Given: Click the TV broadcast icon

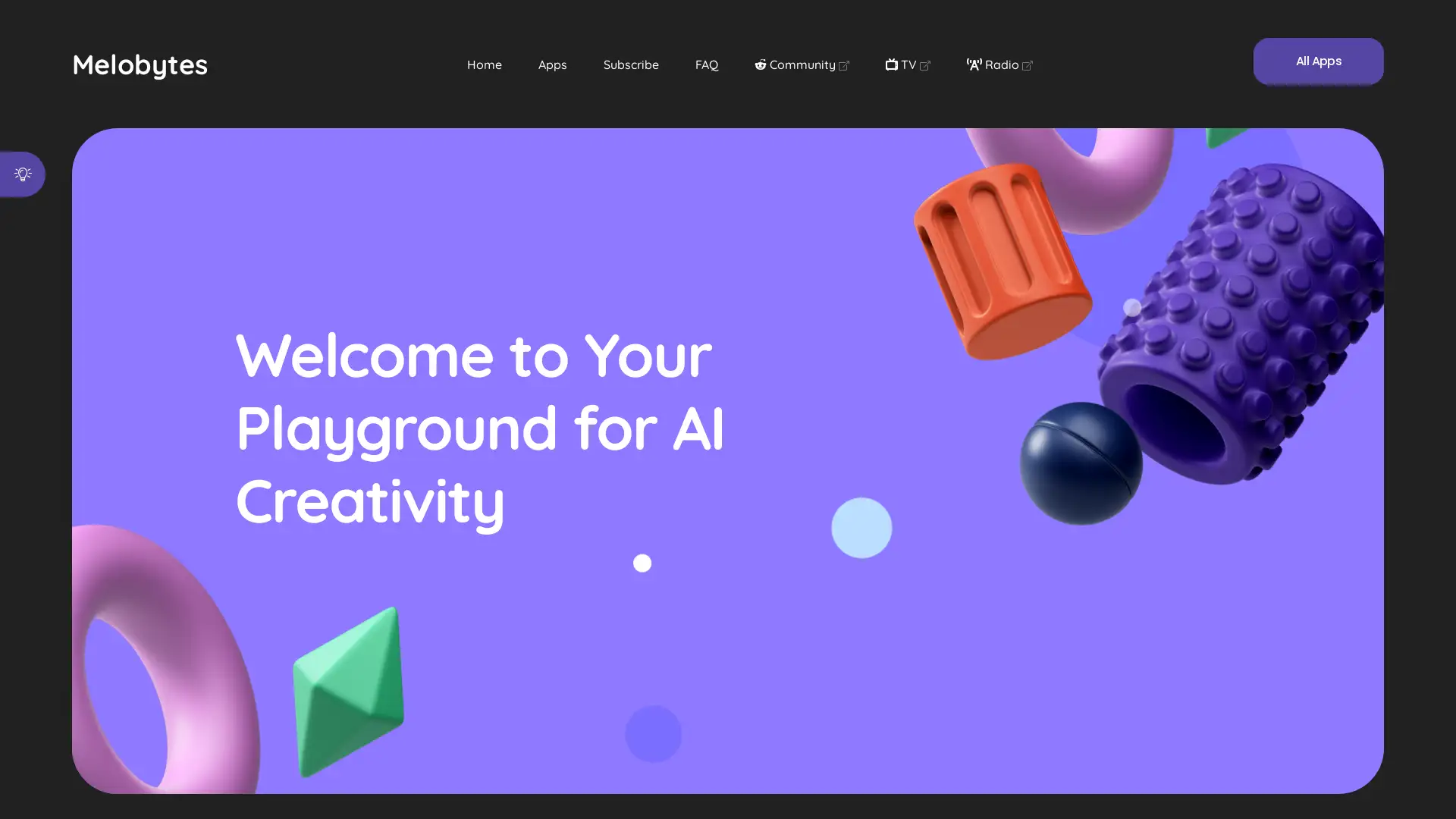Looking at the screenshot, I should click(x=891, y=63).
